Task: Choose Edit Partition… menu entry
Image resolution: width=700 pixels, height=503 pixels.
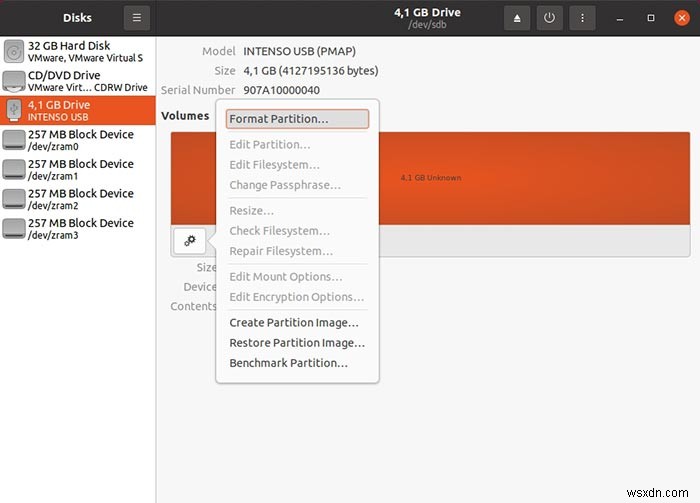Action: coord(297,145)
